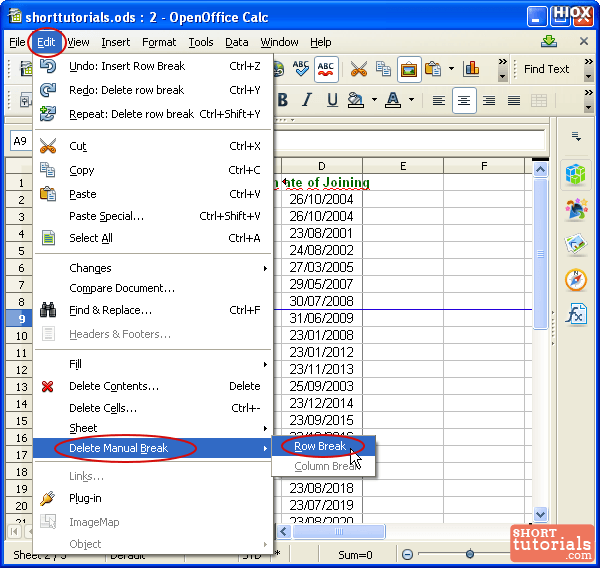The width and height of the screenshot is (600, 568).
Task: Open background color dropdown arrow
Action: [x=374, y=100]
